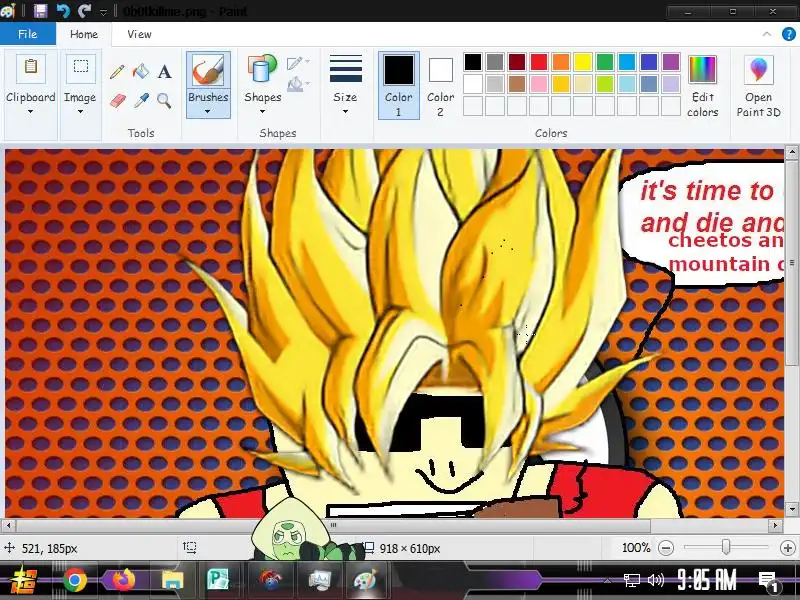Select Color 2 background box
The height and width of the screenshot is (600, 800).
440,85
